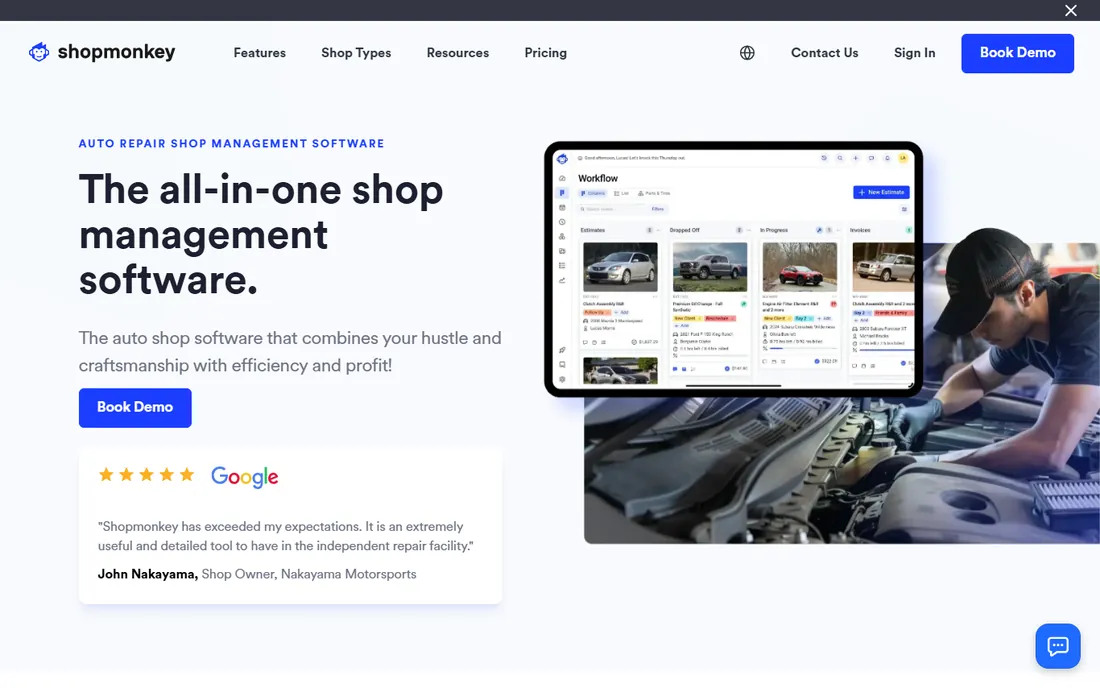Click the bell notification icon in tablet screenshot
The height and width of the screenshot is (688, 1100).
pyautogui.click(x=887, y=158)
